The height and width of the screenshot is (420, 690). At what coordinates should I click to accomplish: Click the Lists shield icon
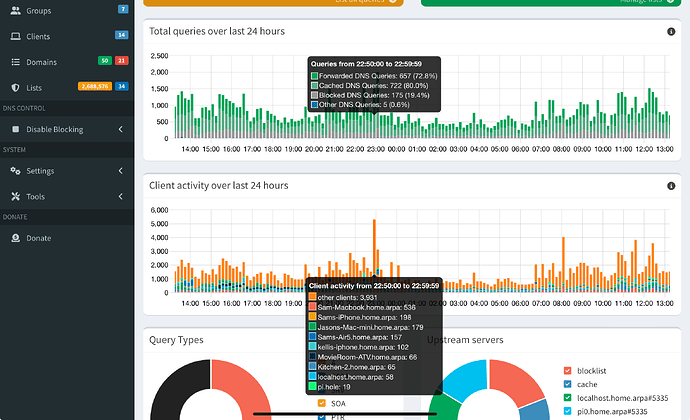15,88
